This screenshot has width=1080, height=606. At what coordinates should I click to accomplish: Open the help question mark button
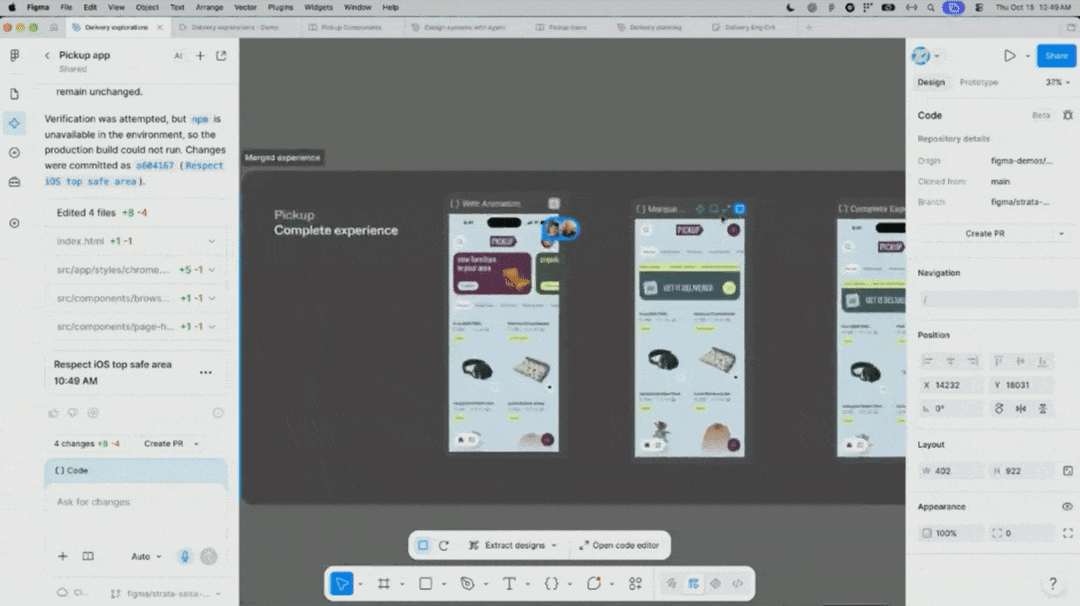tap(1052, 584)
